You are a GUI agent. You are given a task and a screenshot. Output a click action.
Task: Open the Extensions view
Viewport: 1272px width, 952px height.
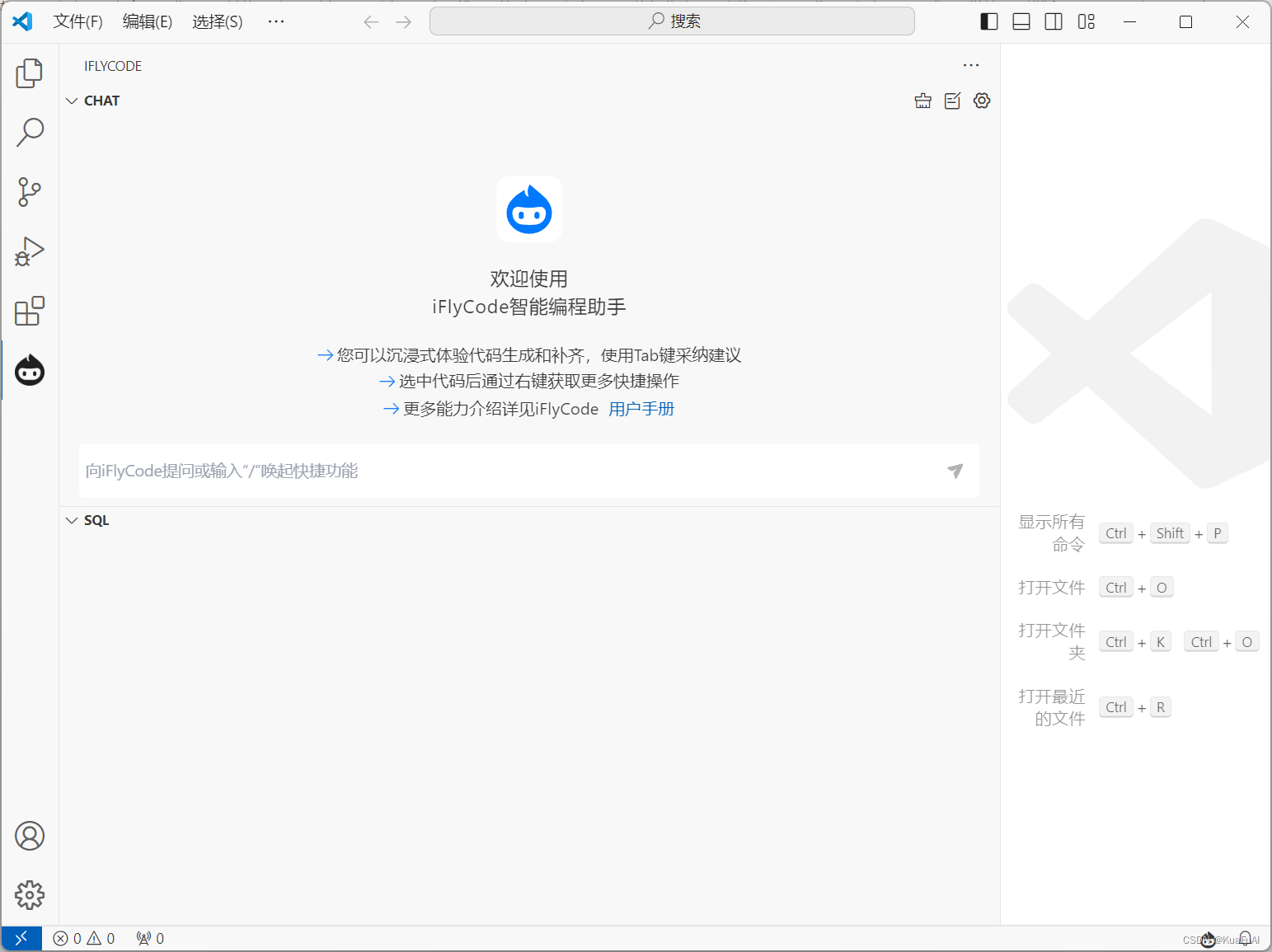click(x=30, y=311)
